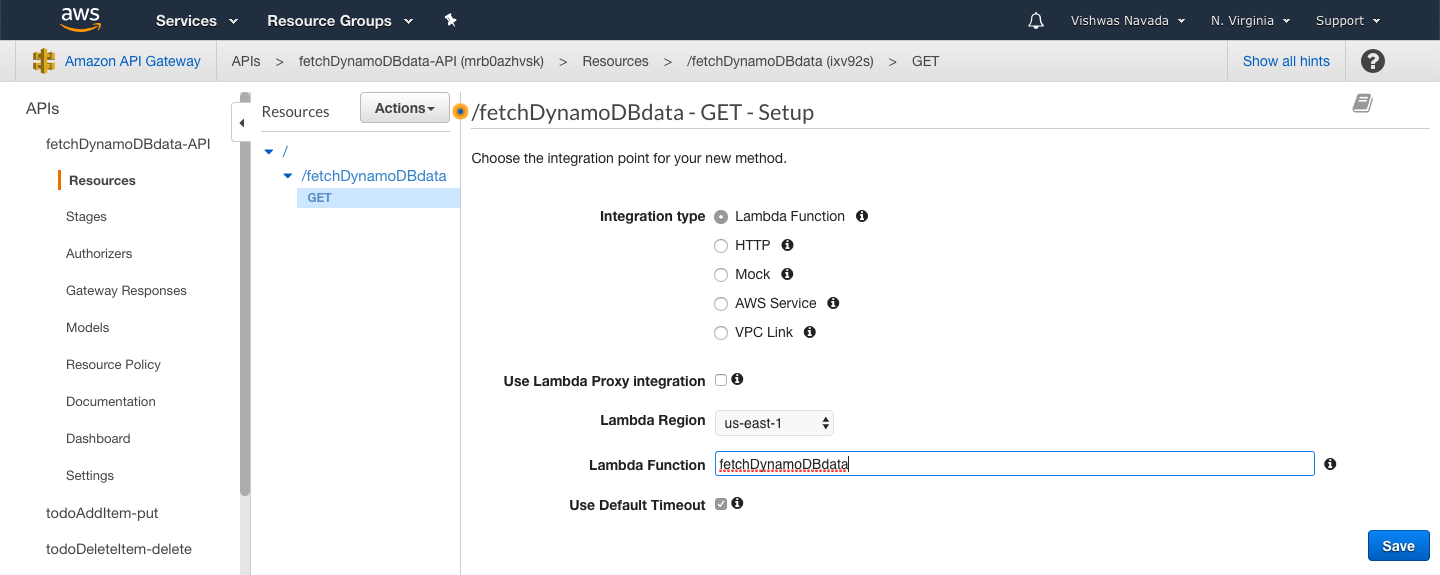Click info icon next to AWS Service

[x=833, y=303]
